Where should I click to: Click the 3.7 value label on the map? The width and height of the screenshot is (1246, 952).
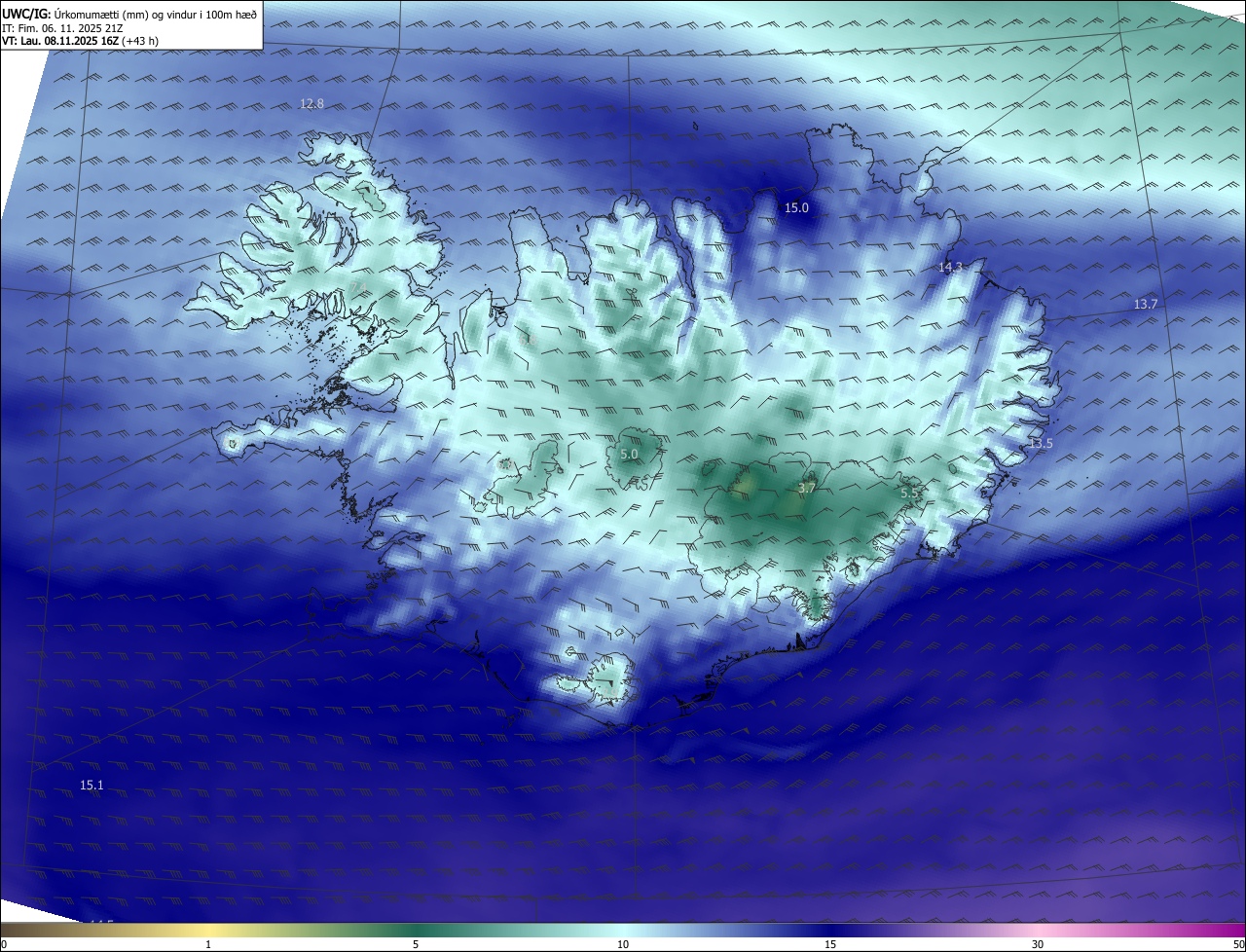click(806, 488)
